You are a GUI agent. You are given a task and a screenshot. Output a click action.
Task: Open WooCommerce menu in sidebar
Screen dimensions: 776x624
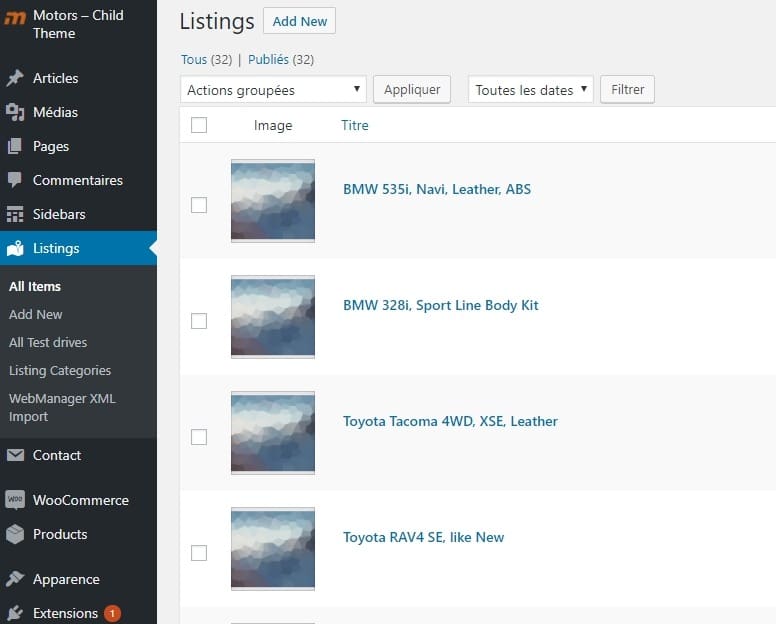[x=78, y=500]
